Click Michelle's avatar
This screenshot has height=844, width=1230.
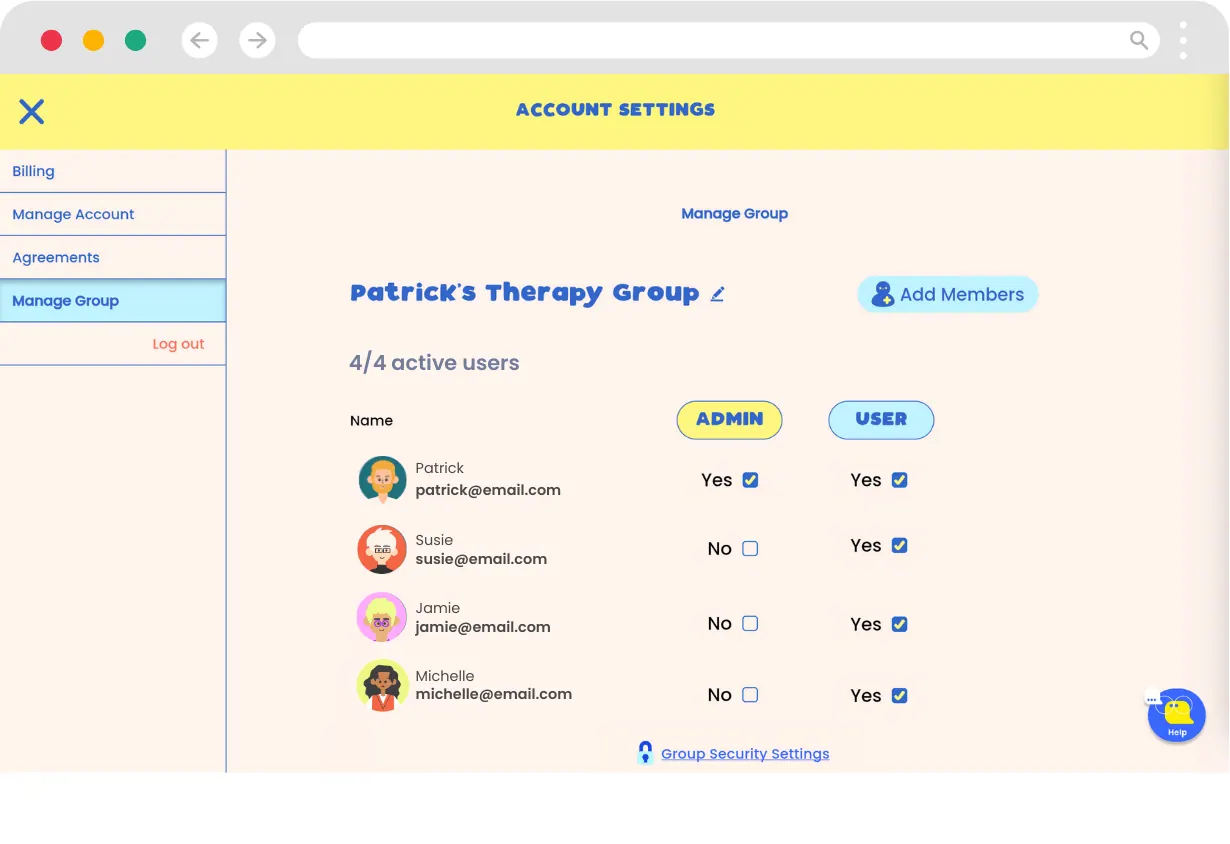click(382, 686)
